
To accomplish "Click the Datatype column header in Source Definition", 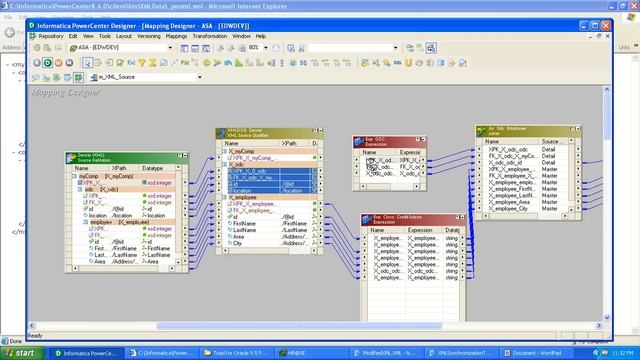I will (157, 168).
